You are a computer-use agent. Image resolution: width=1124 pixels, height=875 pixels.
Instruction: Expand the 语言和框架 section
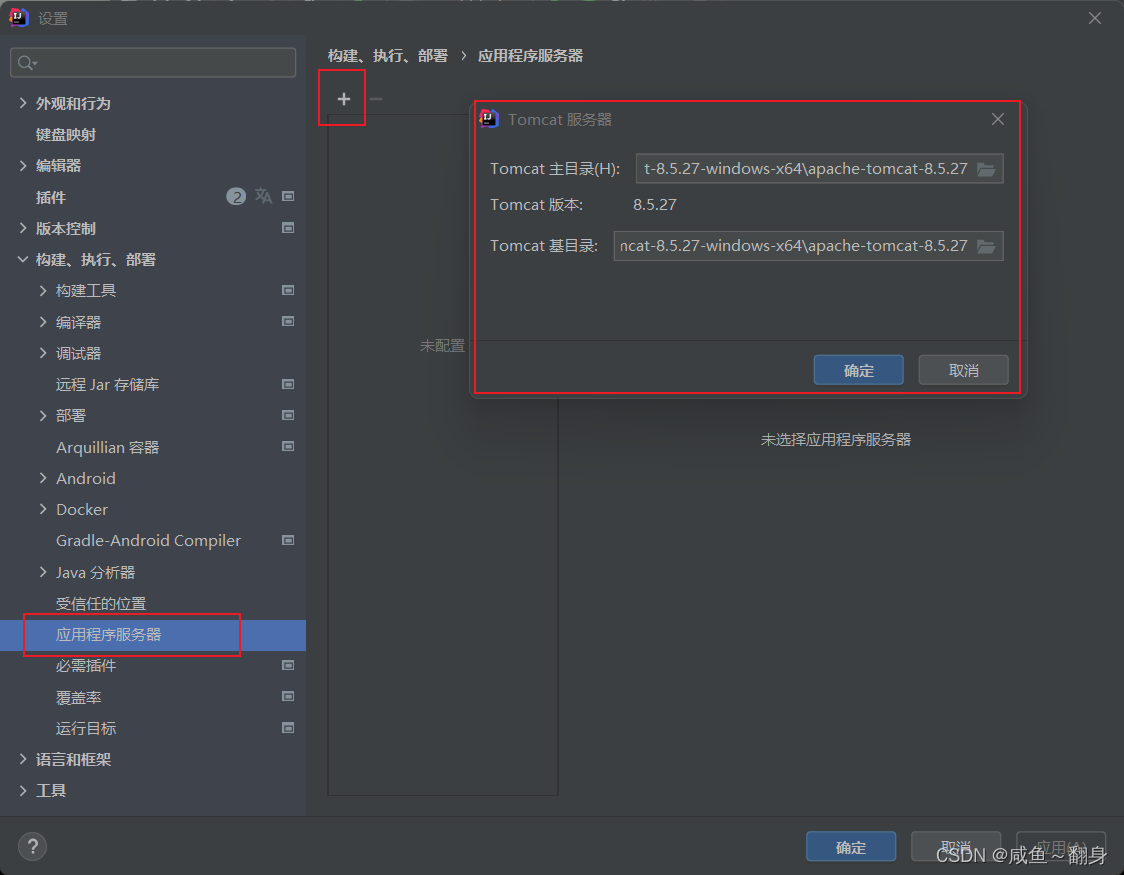coord(23,759)
